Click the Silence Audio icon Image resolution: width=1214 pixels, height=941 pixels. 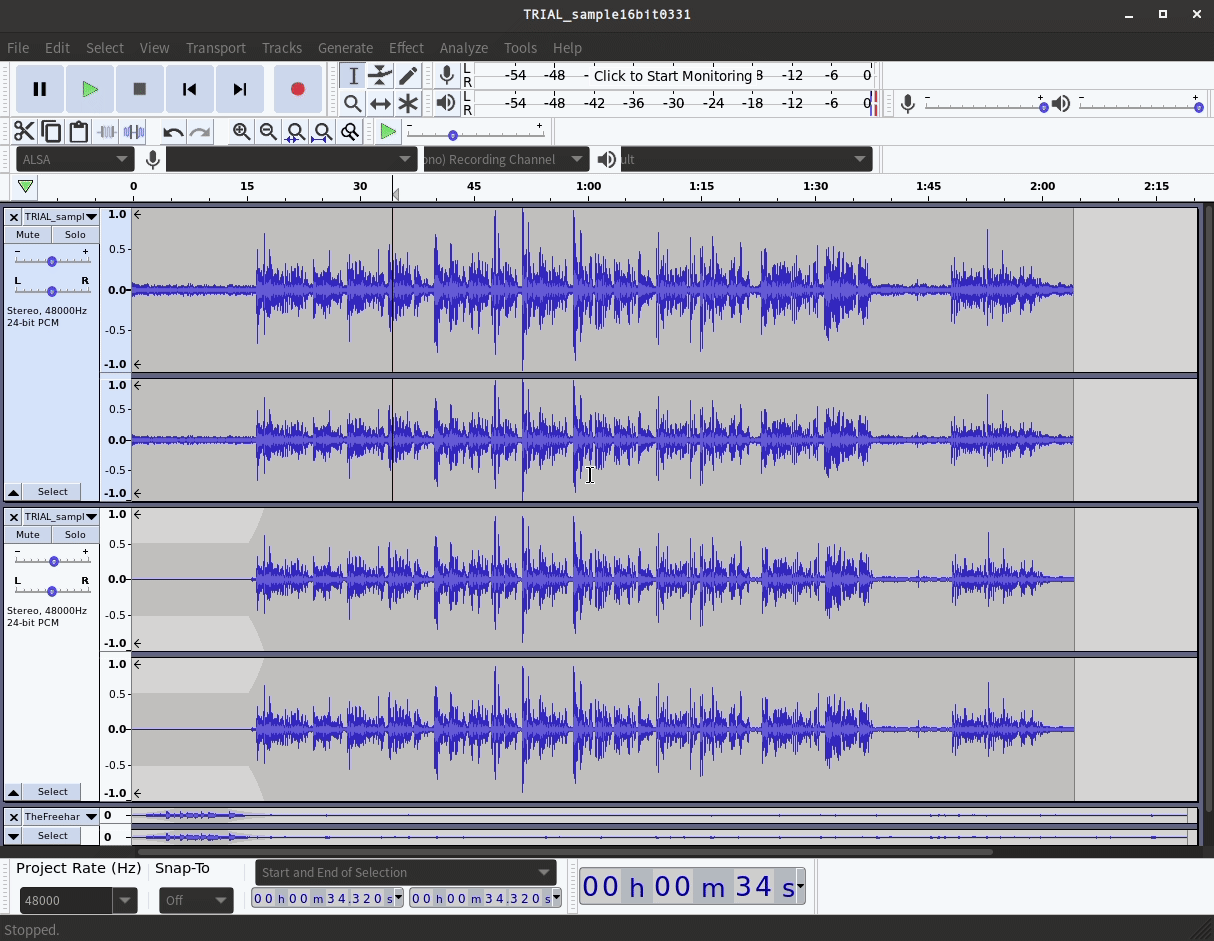point(134,131)
